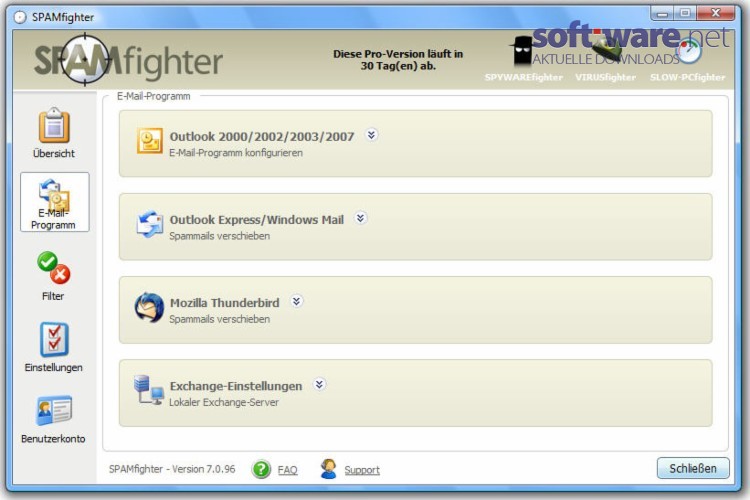750x500 pixels.
Task: Open the Filter check/cross icon
Action: pos(54,267)
